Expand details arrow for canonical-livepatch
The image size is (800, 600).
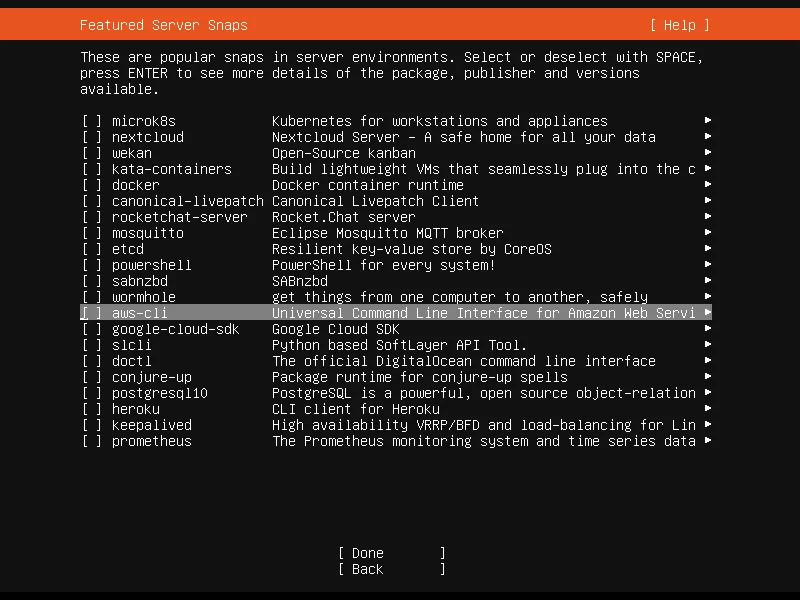tap(708, 200)
